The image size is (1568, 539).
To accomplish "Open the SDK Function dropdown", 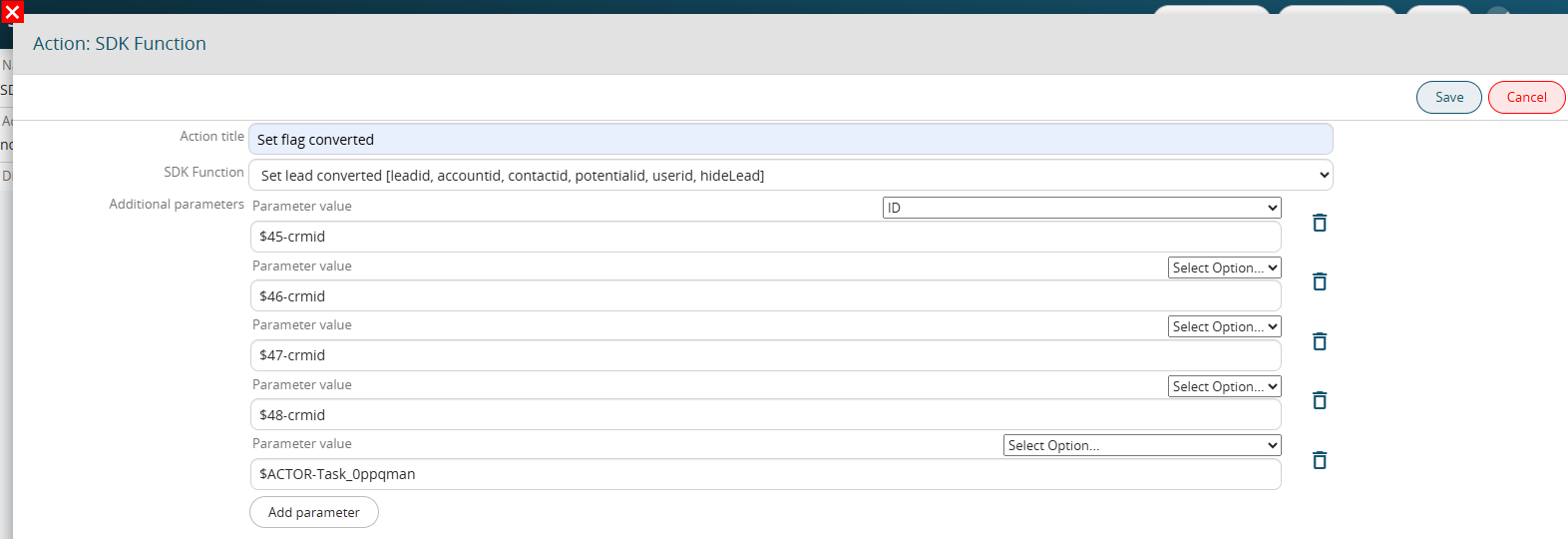I will tap(791, 175).
